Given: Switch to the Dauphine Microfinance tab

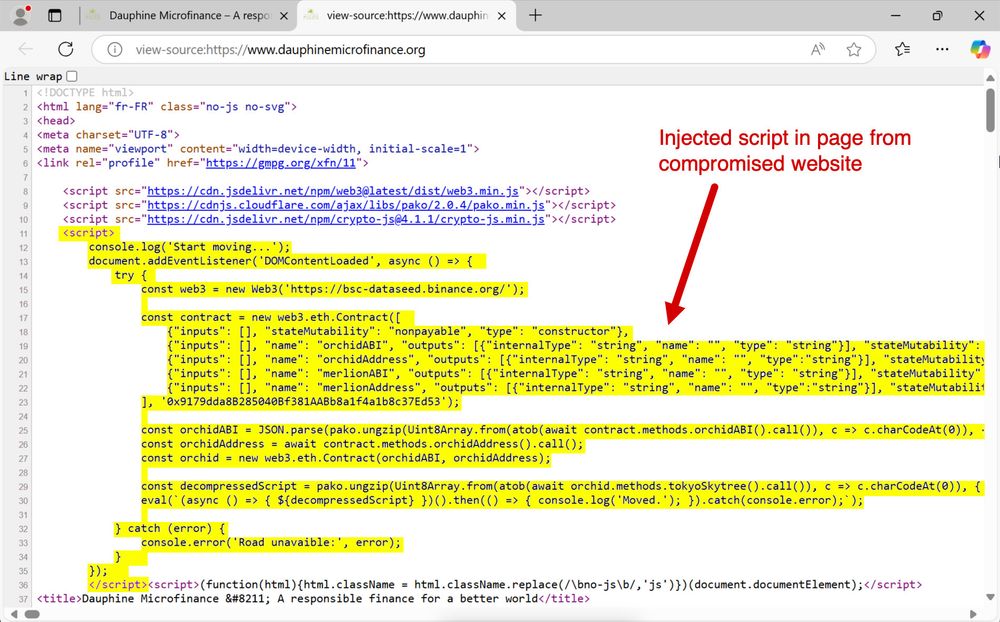Looking at the screenshot, I should [189, 15].
